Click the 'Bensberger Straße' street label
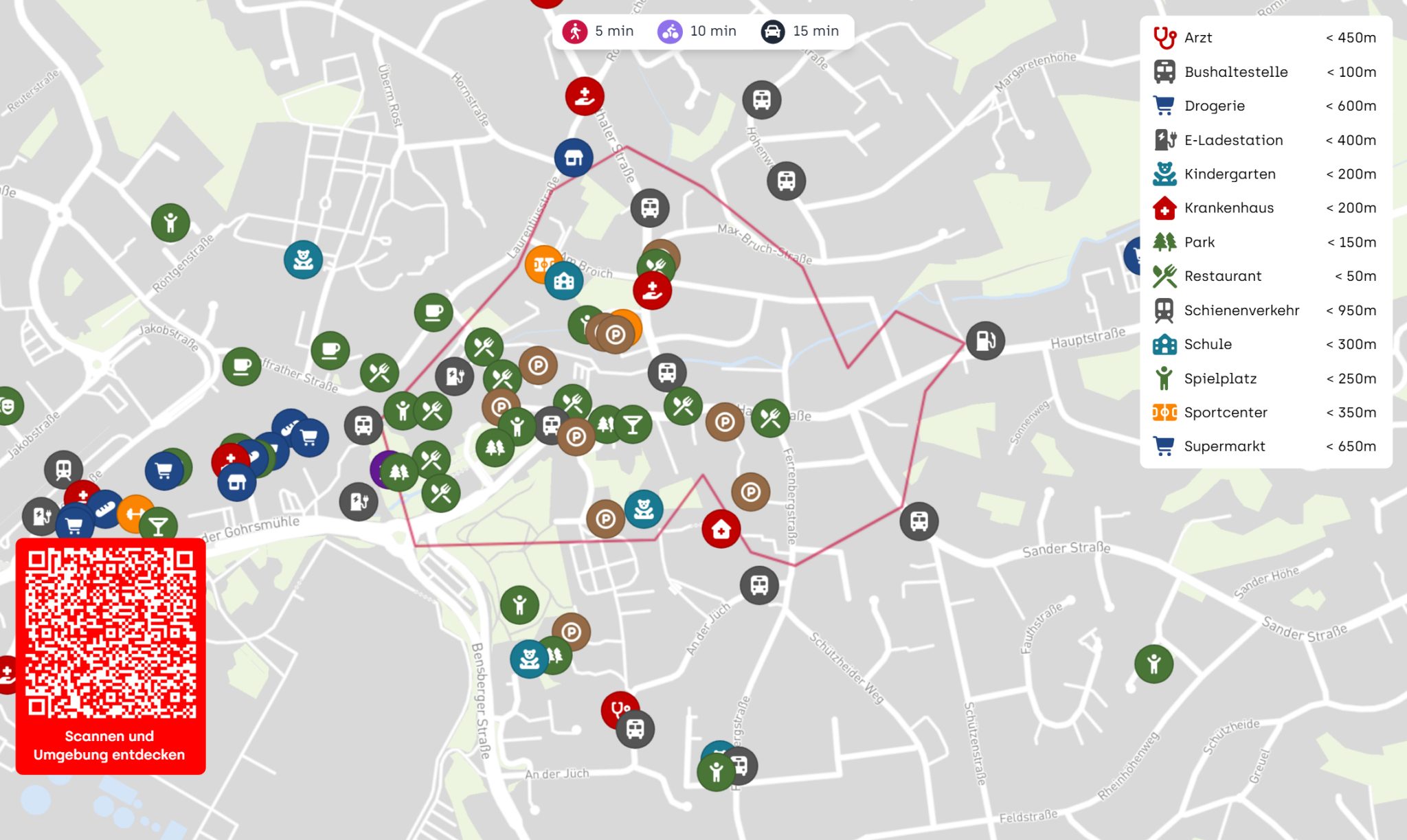This screenshot has width=1407, height=840. point(481,701)
